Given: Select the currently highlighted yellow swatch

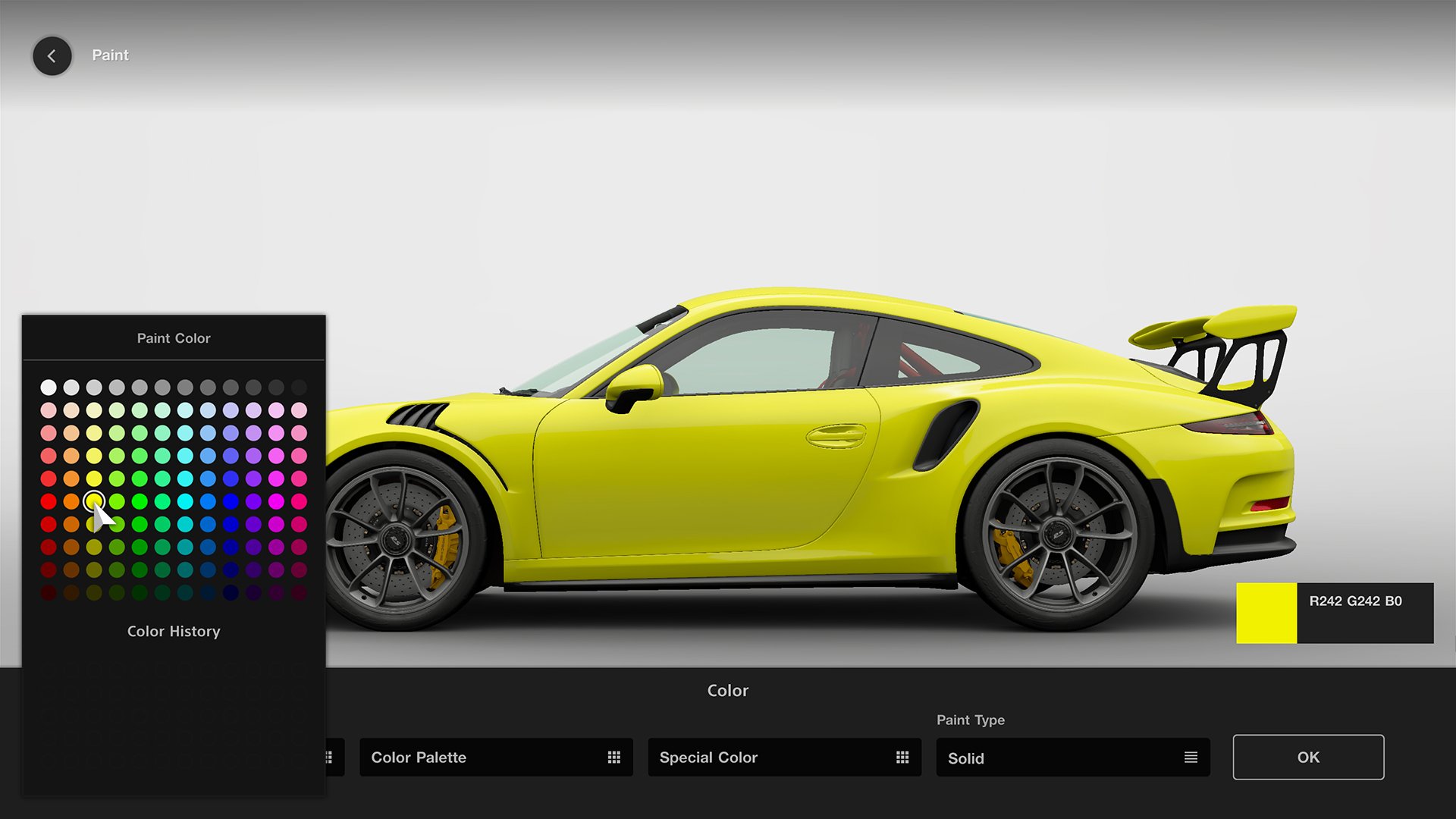Looking at the screenshot, I should (93, 501).
